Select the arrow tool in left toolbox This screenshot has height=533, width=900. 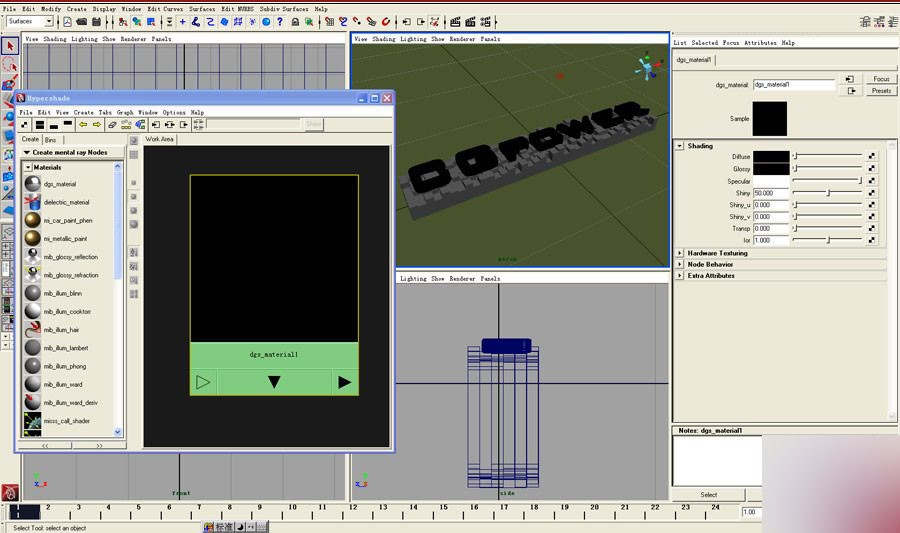point(10,45)
